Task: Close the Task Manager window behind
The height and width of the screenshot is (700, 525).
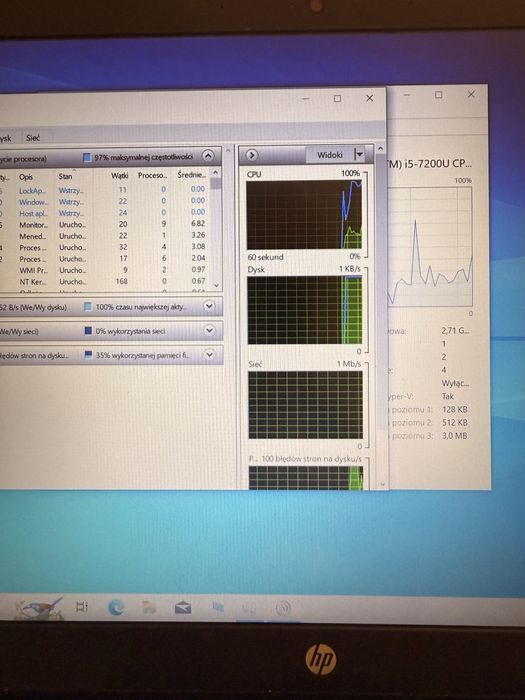Action: coord(471,94)
